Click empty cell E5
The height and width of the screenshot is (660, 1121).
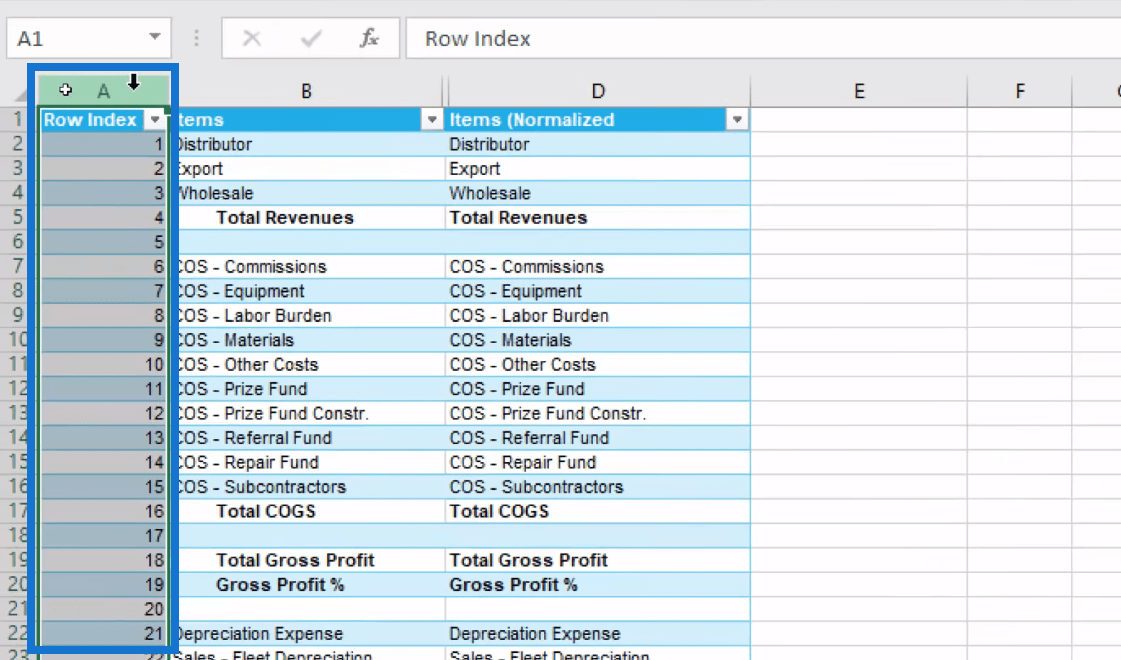859,217
